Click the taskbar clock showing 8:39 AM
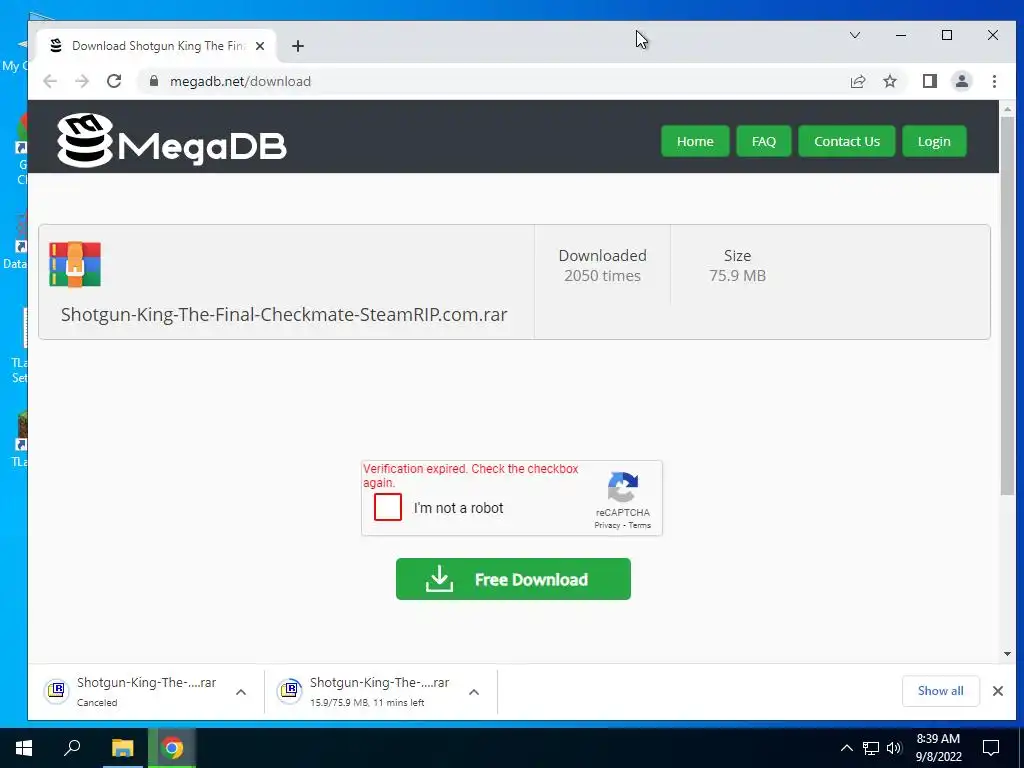This screenshot has height=768, width=1024. point(938,748)
